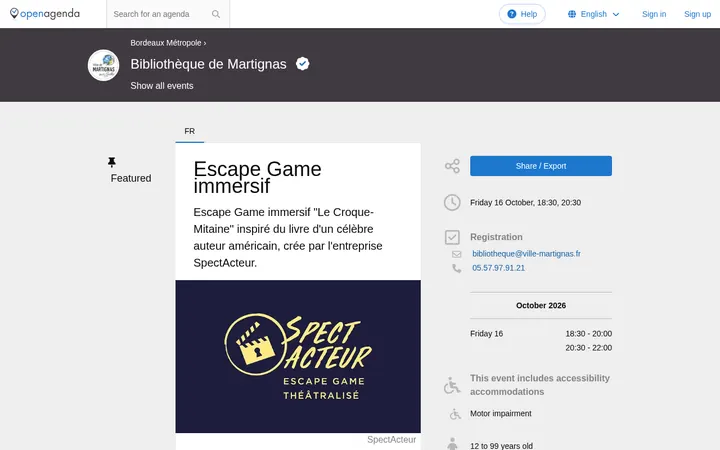Click the Share / Export button
This screenshot has width=720, height=450.
(541, 166)
